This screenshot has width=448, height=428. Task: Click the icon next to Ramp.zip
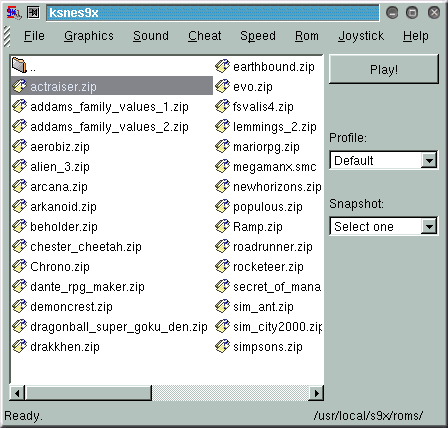[222, 227]
